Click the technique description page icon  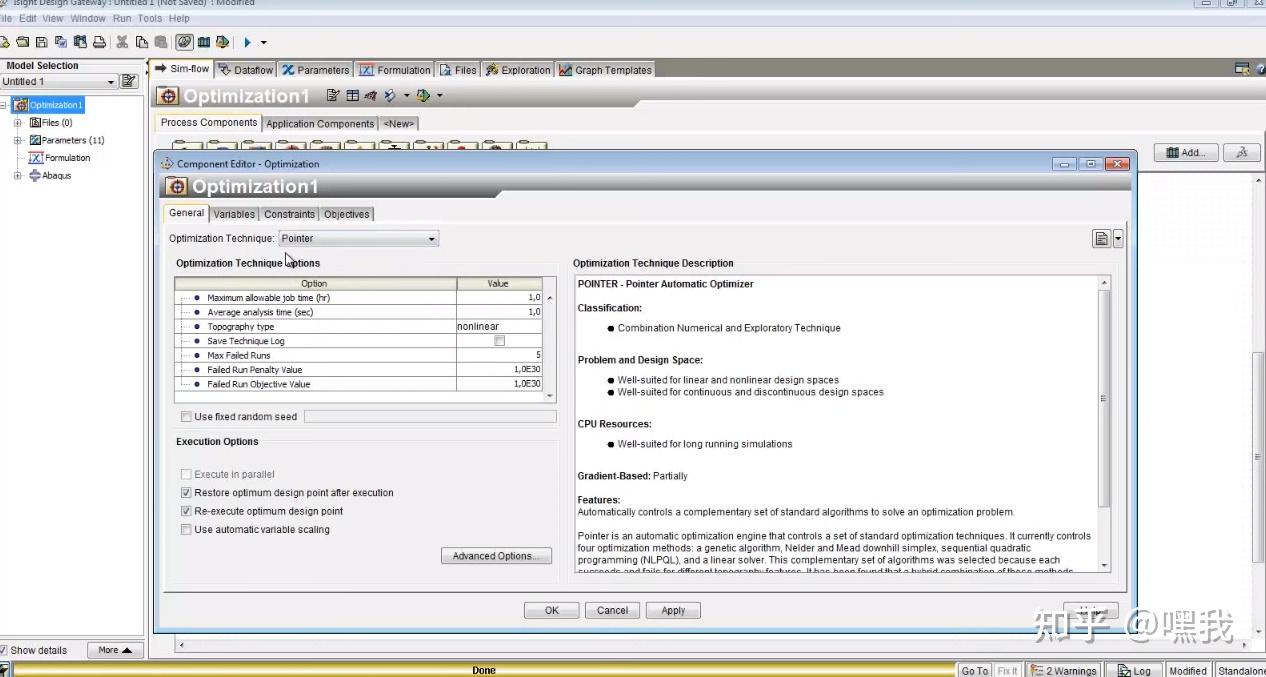pos(1101,239)
